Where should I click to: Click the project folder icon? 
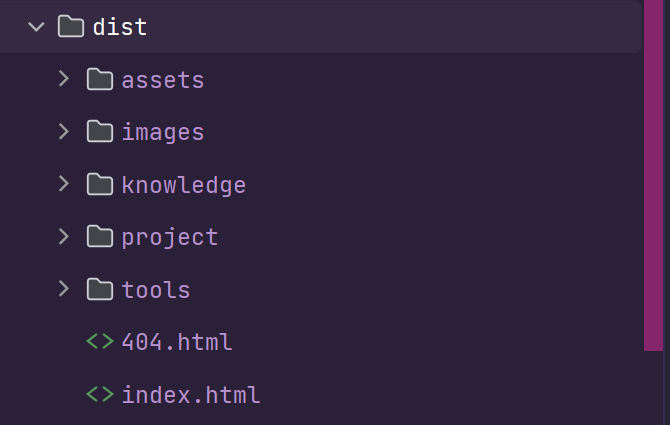[99, 237]
